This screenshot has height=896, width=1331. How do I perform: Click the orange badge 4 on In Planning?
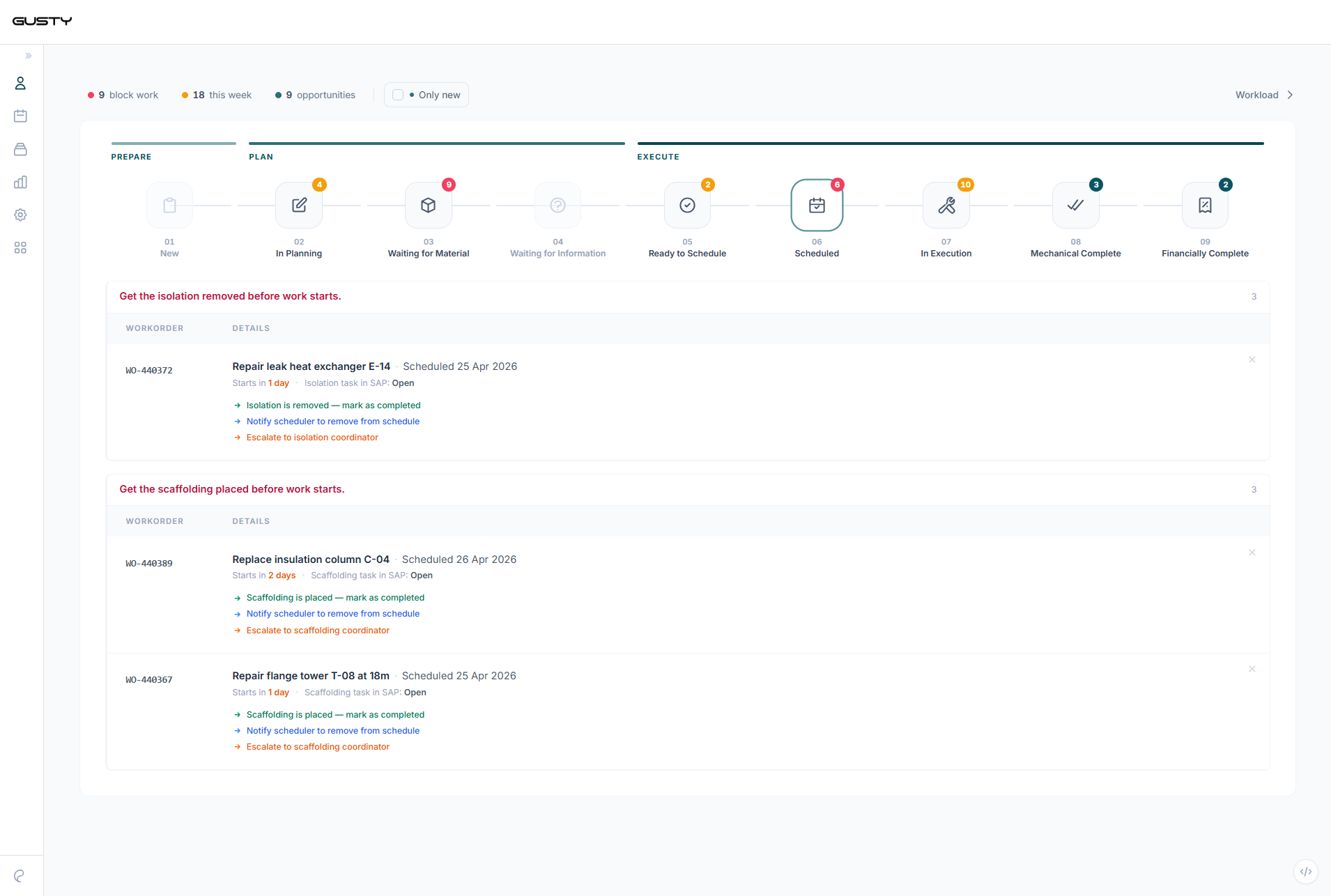(x=319, y=185)
